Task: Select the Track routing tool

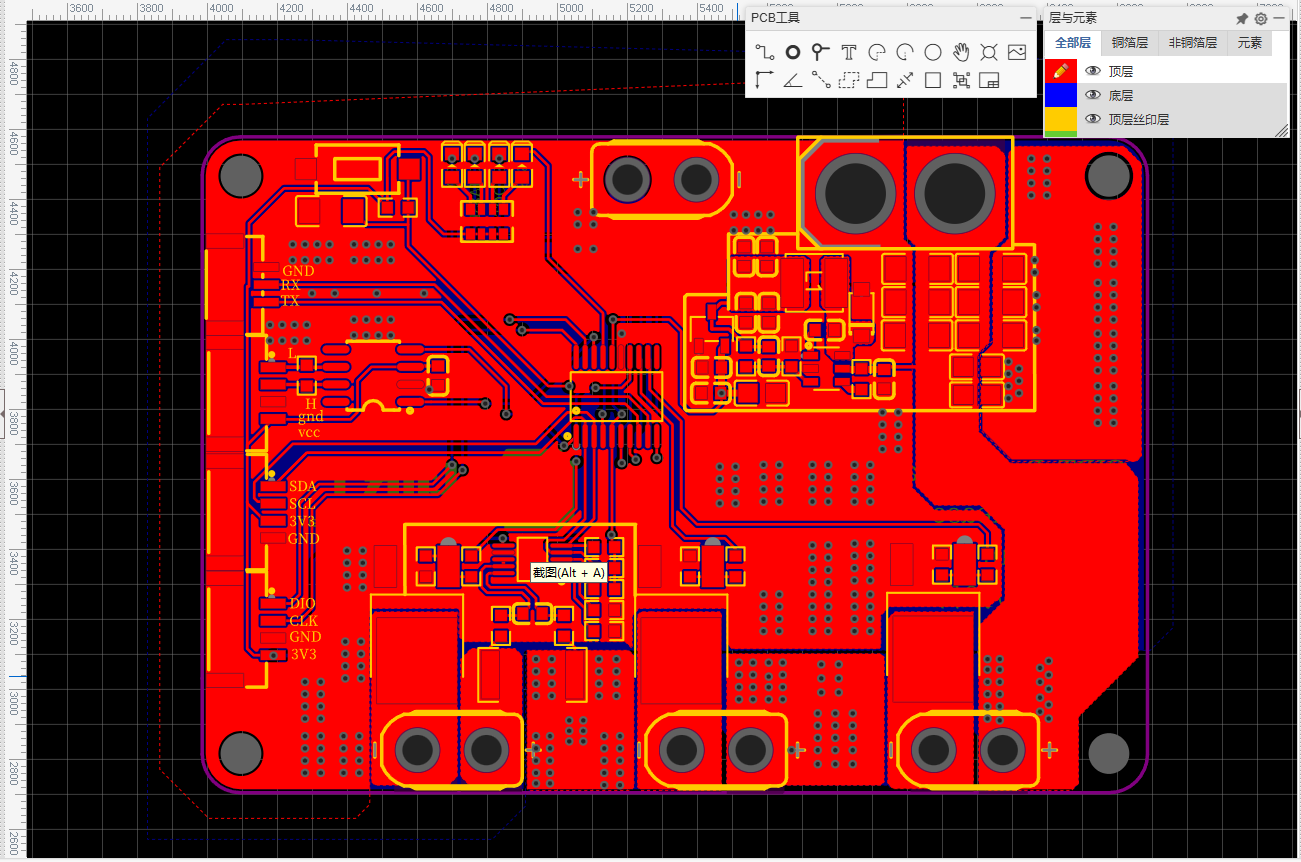Action: click(x=765, y=53)
